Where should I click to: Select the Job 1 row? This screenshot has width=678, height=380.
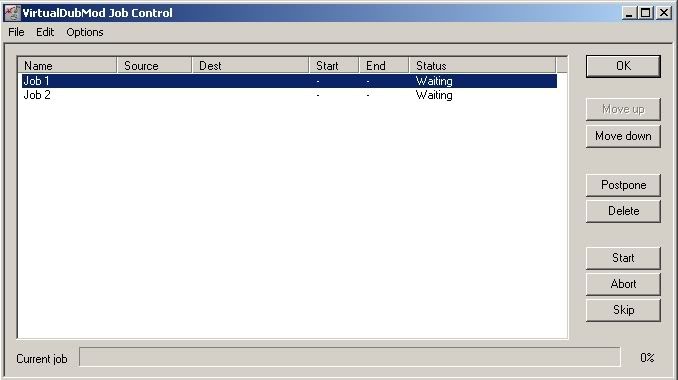click(x=289, y=81)
